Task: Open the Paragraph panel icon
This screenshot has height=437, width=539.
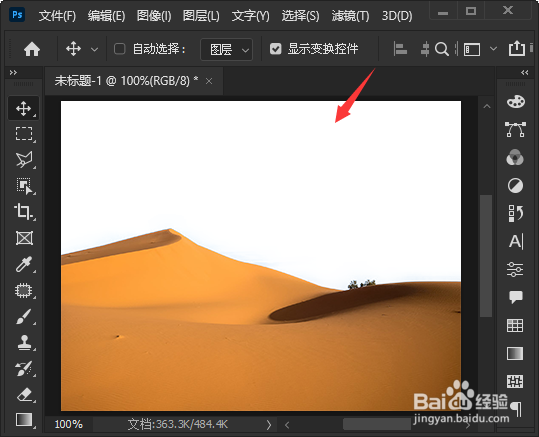Action: click(516, 409)
